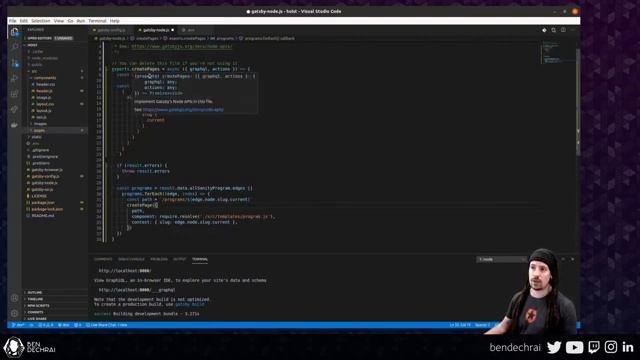Open README.md in the explorer tree
The image size is (640, 360).
[42, 216]
